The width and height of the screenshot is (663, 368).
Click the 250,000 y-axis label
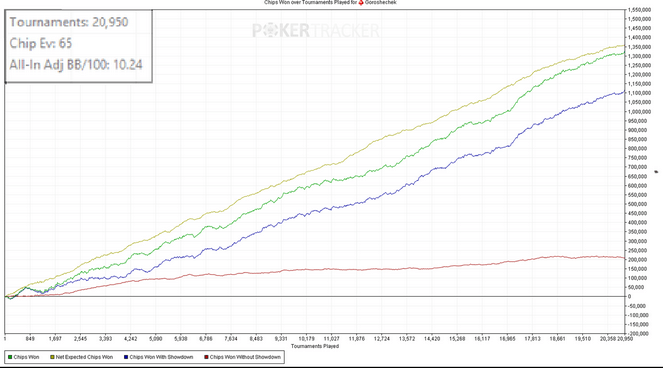click(x=638, y=250)
